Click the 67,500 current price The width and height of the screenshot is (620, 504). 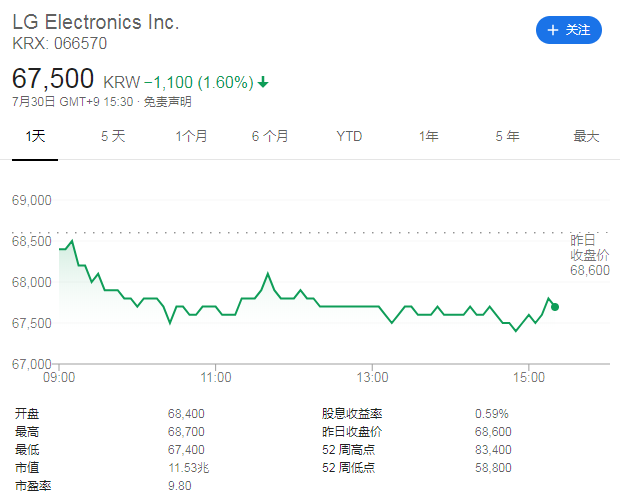tap(53, 79)
